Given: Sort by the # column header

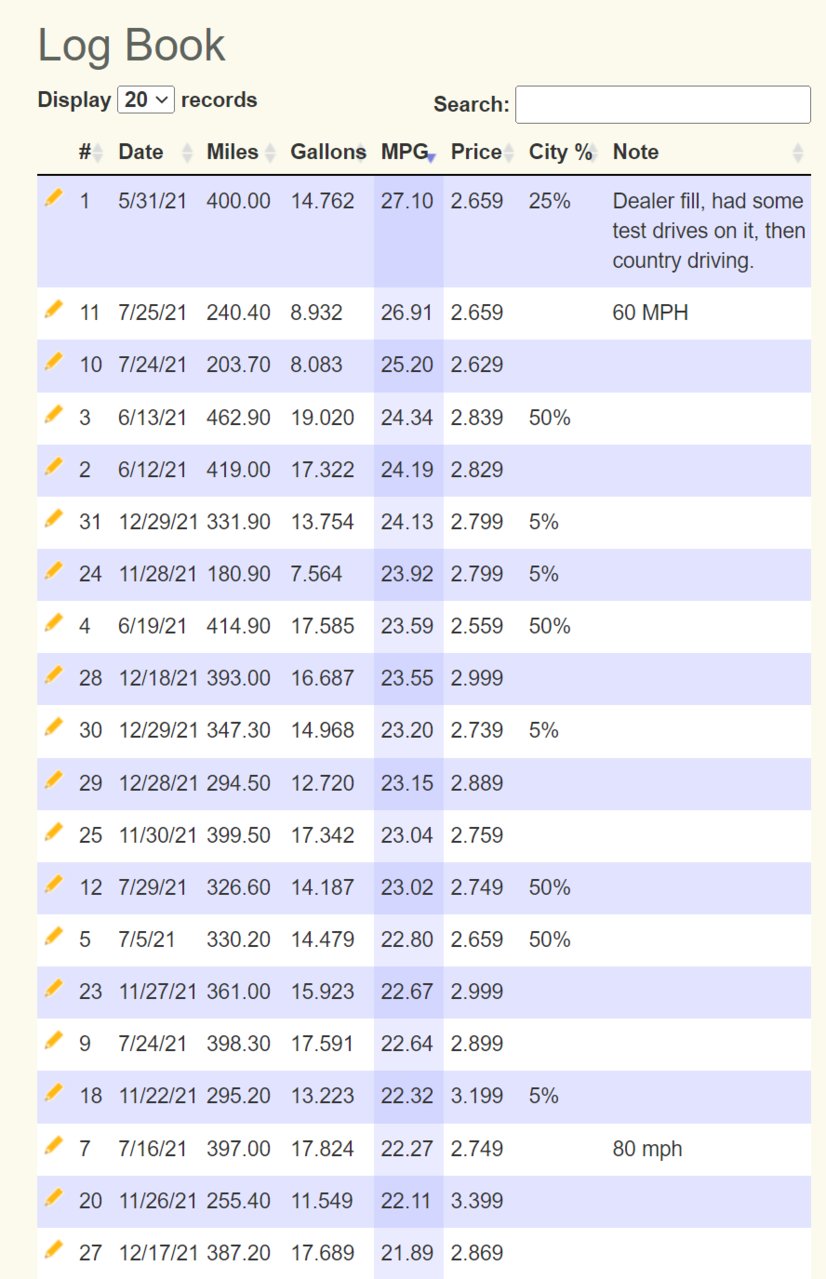Looking at the screenshot, I should (91, 152).
